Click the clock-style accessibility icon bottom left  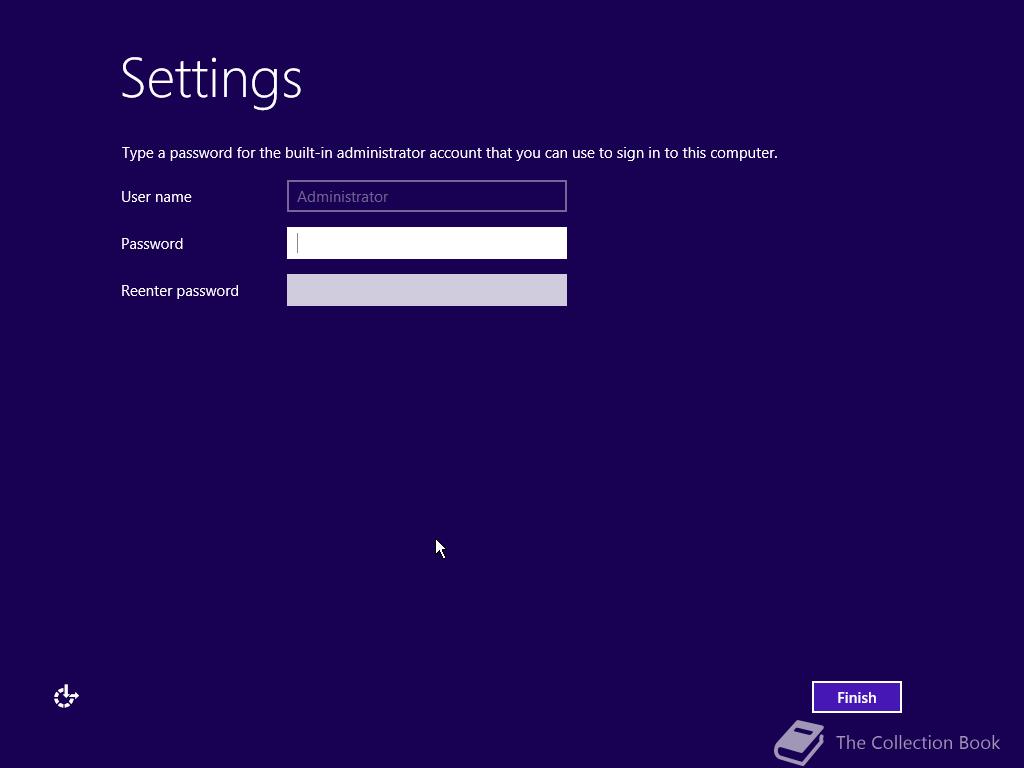[x=65, y=695]
